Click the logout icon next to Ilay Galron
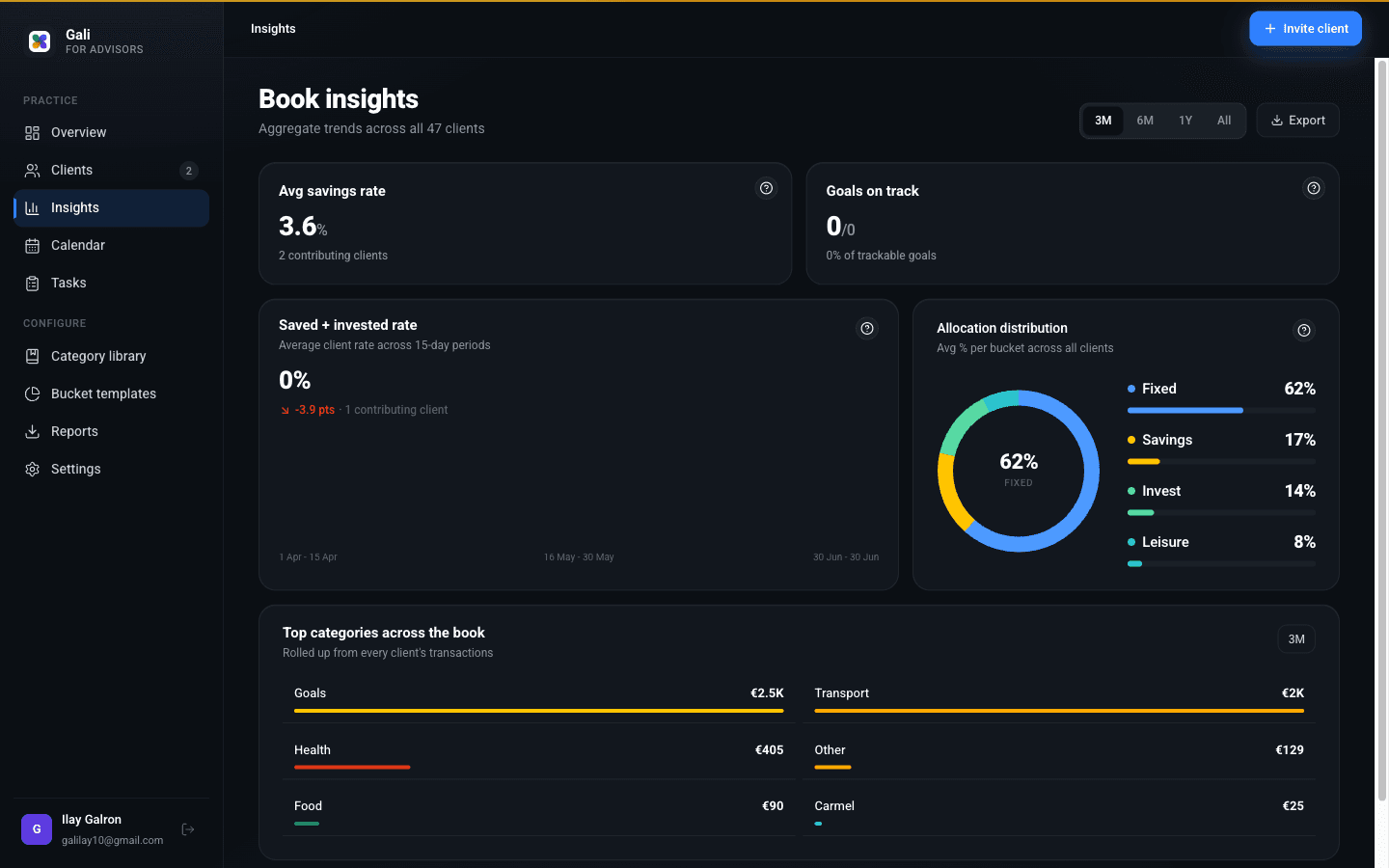1389x868 pixels. point(188,829)
